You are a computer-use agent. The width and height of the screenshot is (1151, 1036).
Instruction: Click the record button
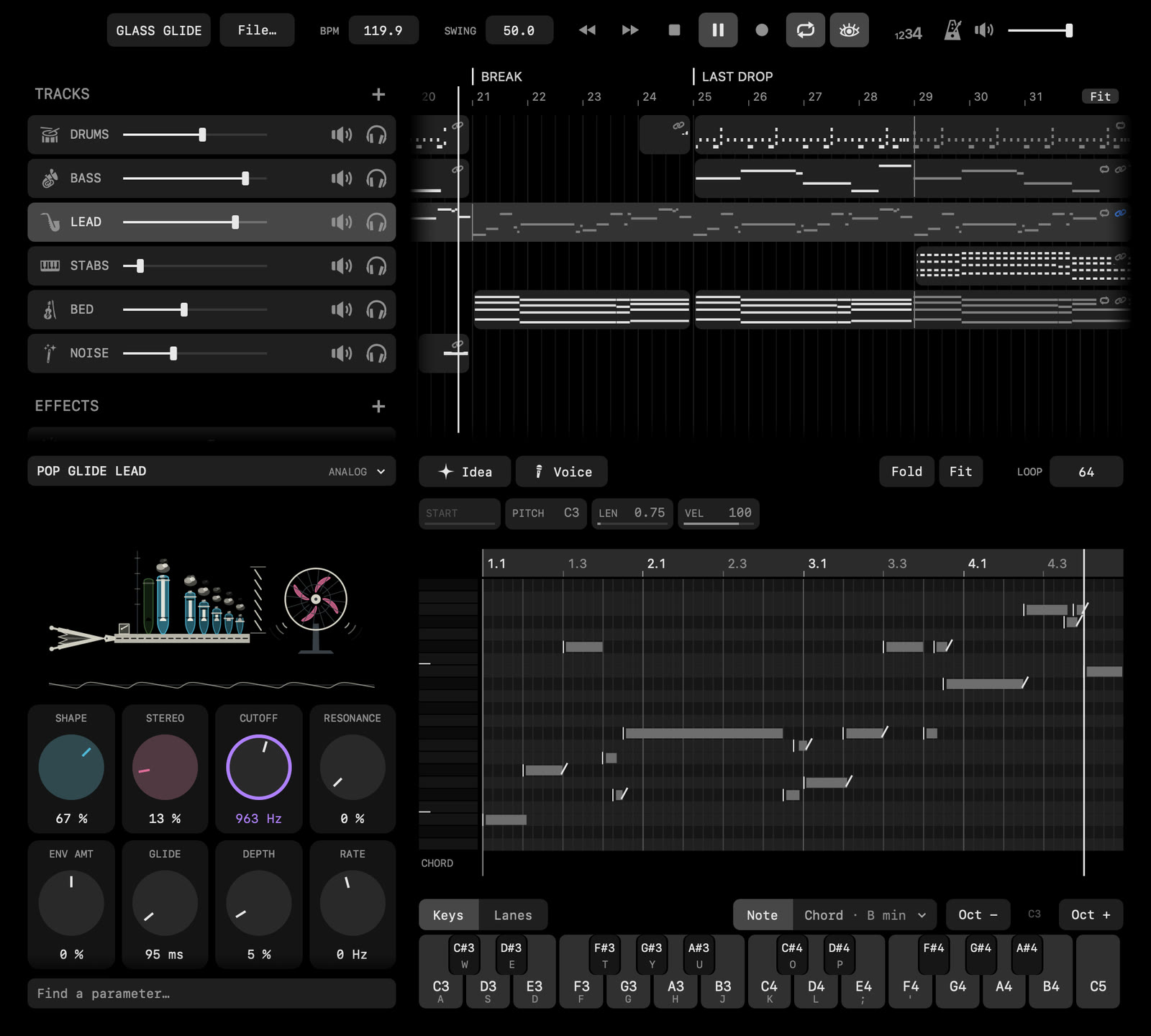click(762, 30)
